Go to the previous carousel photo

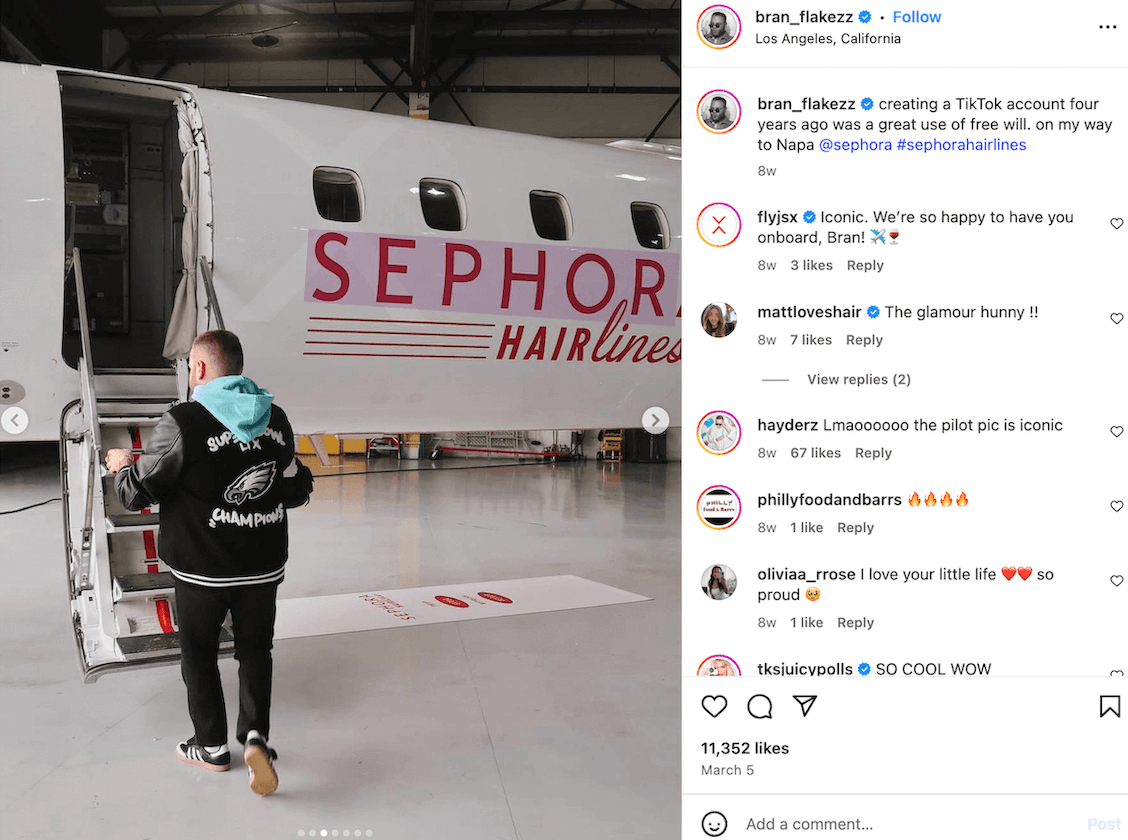pyautogui.click(x=15, y=420)
